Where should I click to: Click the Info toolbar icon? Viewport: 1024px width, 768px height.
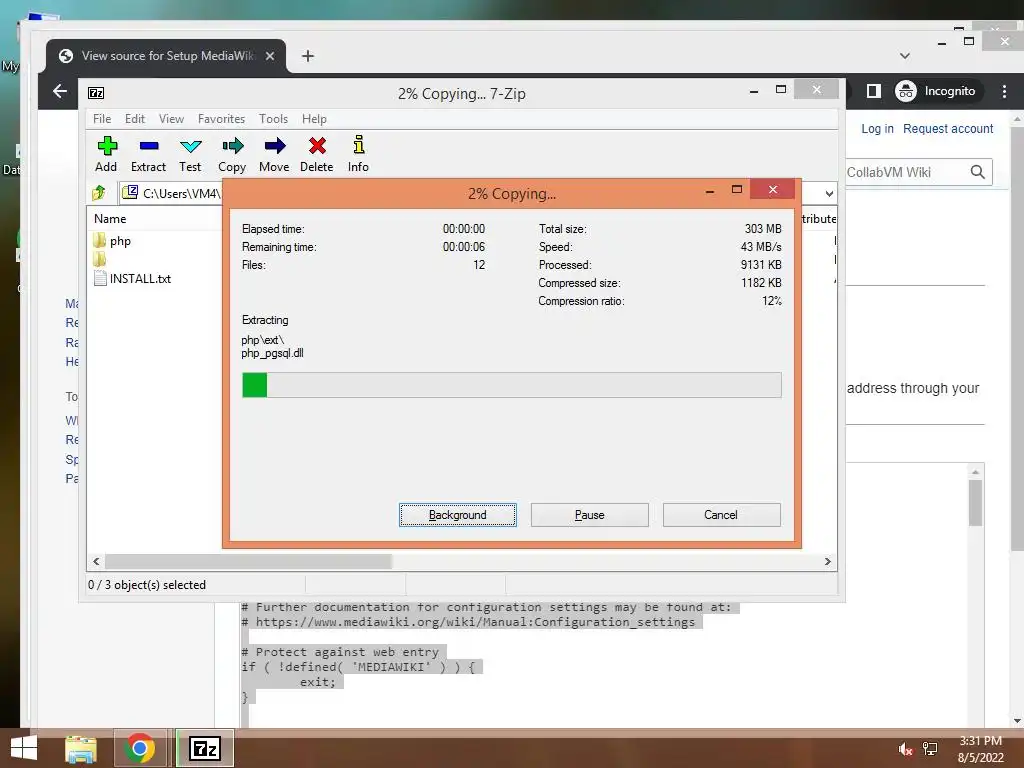point(359,145)
